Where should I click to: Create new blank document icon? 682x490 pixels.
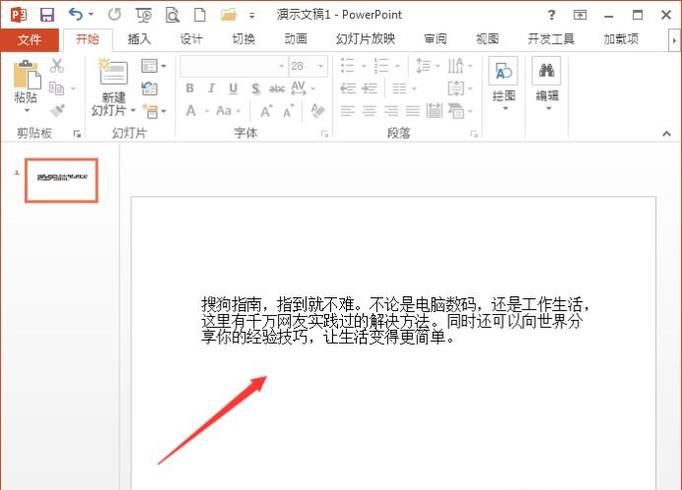pos(200,15)
